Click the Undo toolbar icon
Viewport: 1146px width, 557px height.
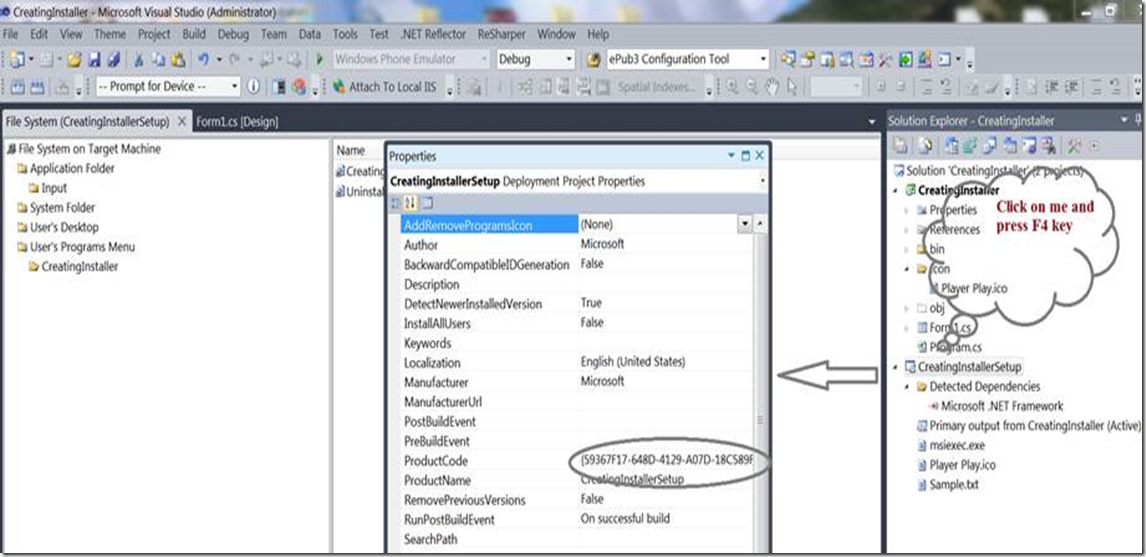tap(204, 60)
